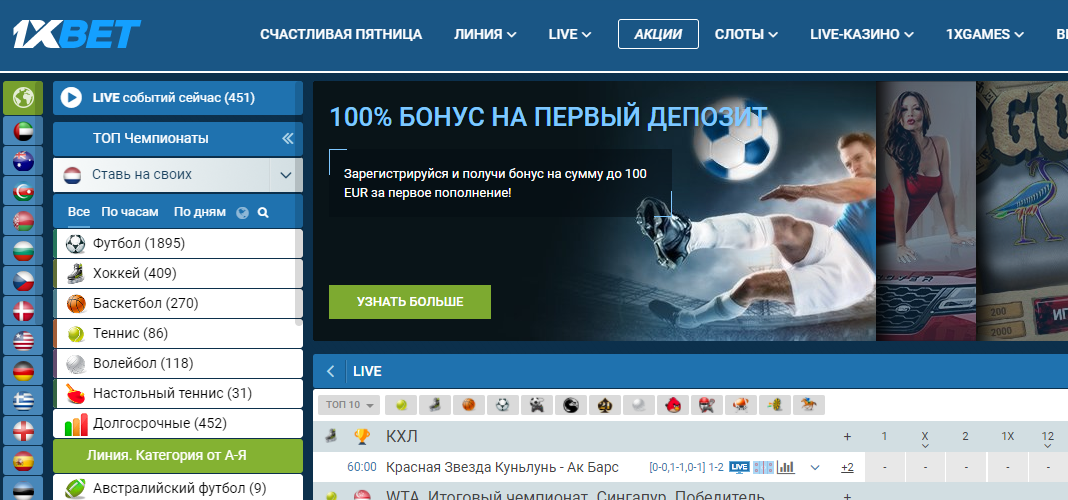Filter LIVE by hockey skate icon
The height and width of the screenshot is (500, 1068).
435,405
